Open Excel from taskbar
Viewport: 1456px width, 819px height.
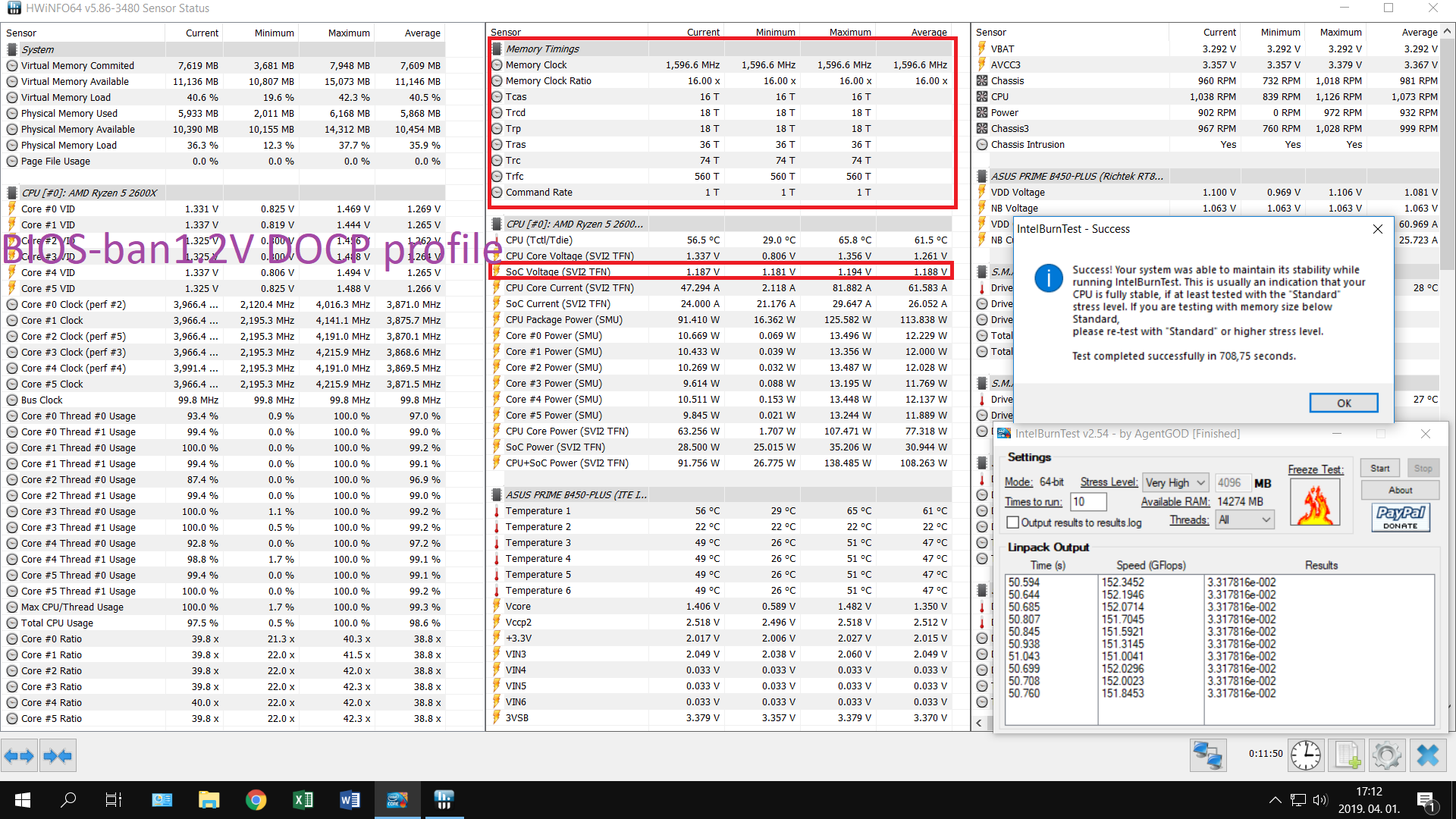tap(303, 800)
